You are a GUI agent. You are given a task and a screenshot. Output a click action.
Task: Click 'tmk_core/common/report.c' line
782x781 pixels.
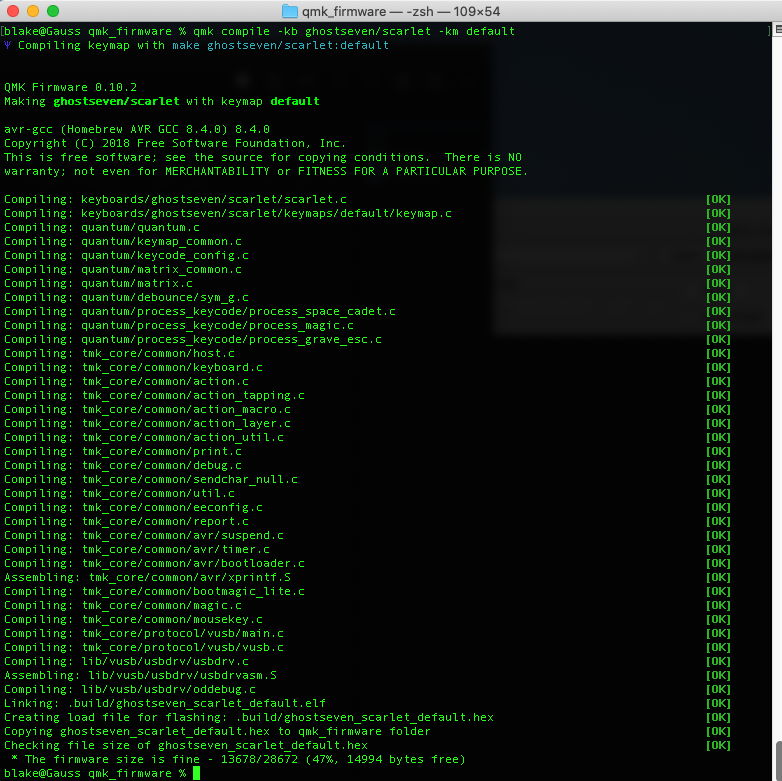126,521
